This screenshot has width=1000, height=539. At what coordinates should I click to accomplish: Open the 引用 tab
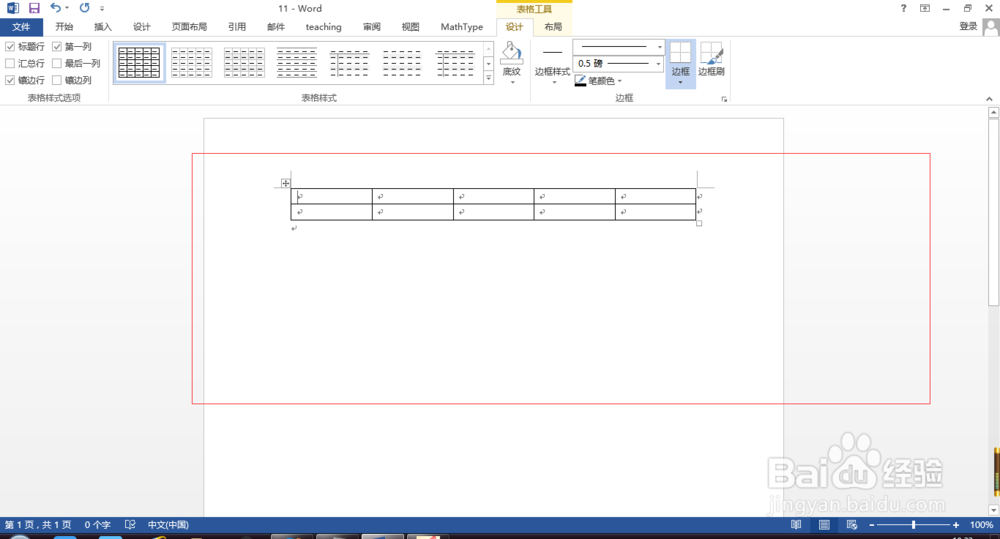[x=237, y=27]
